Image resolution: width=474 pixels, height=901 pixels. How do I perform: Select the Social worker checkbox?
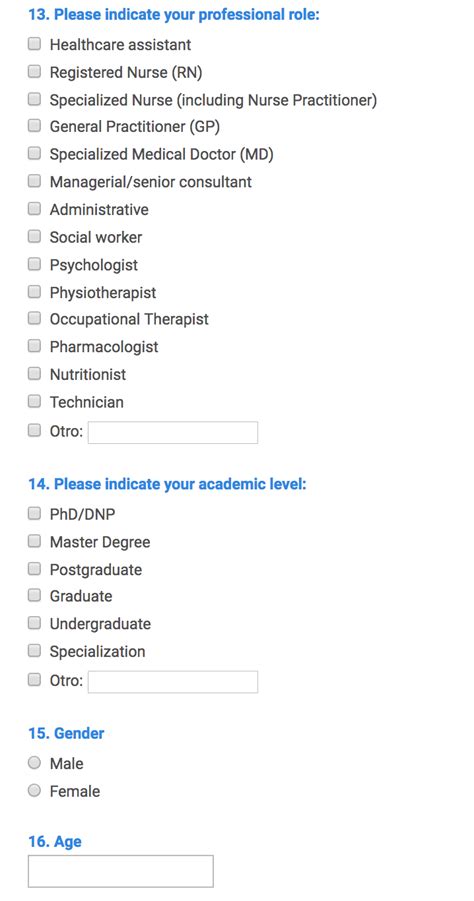pos(34,236)
